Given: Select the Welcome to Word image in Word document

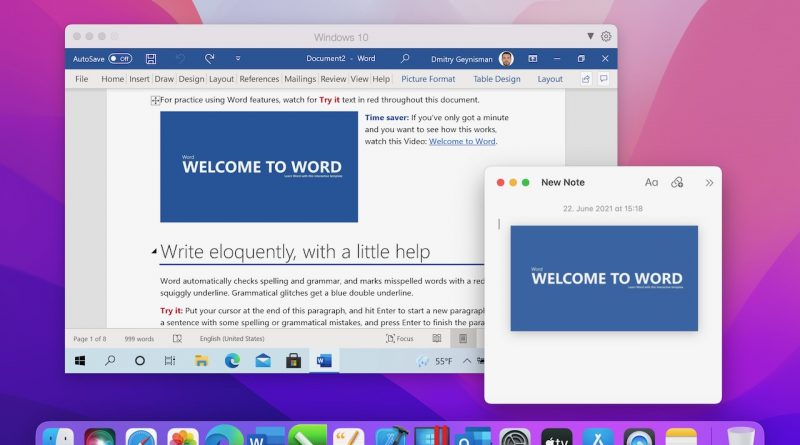Looking at the screenshot, I should (259, 167).
